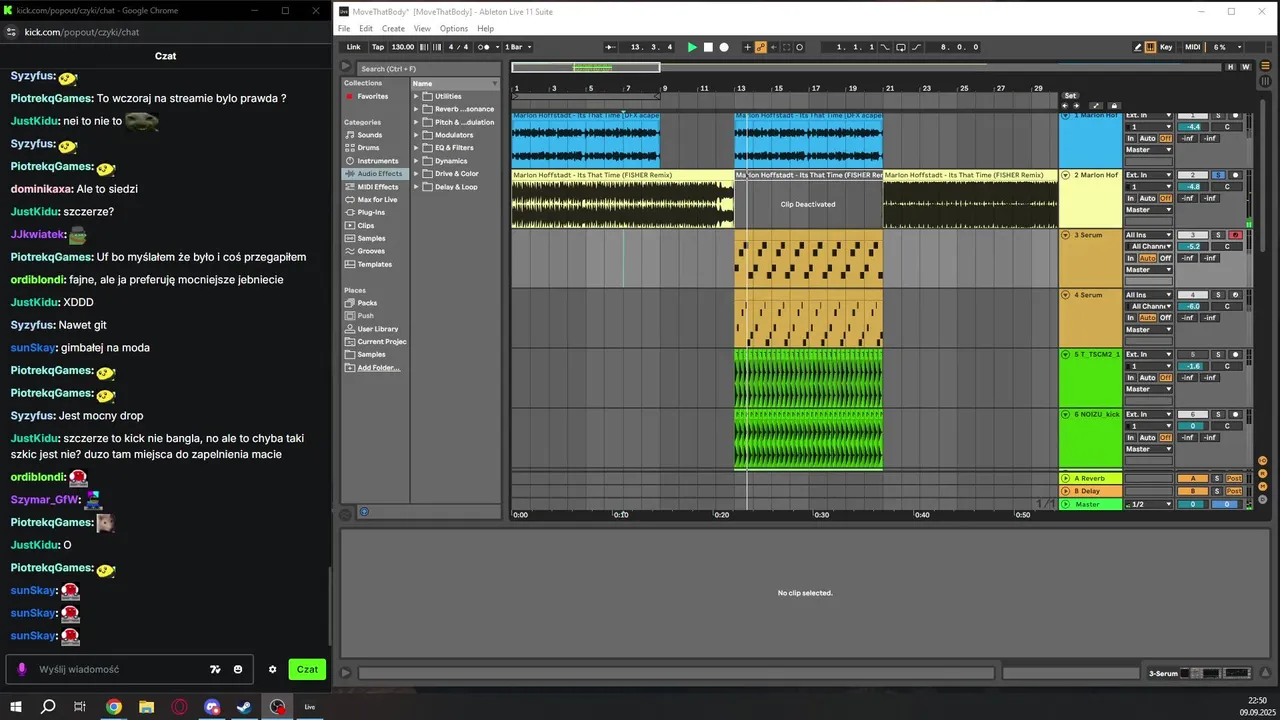Click the MIDI Arrangement Overdub plus icon
Image resolution: width=1280 pixels, height=720 pixels.
747,47
